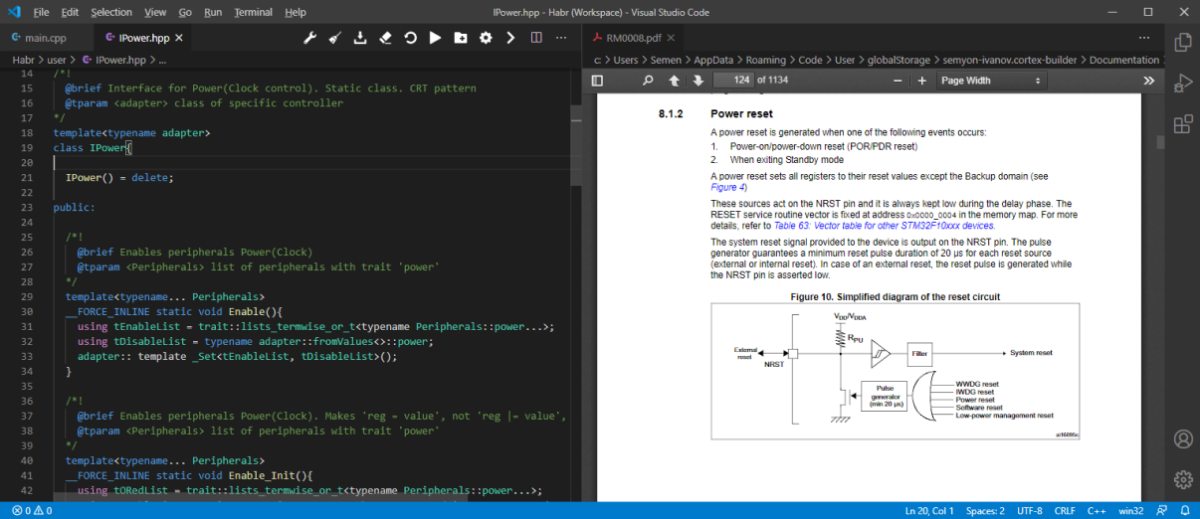
Task: Open the Selection menu
Action: [111, 12]
